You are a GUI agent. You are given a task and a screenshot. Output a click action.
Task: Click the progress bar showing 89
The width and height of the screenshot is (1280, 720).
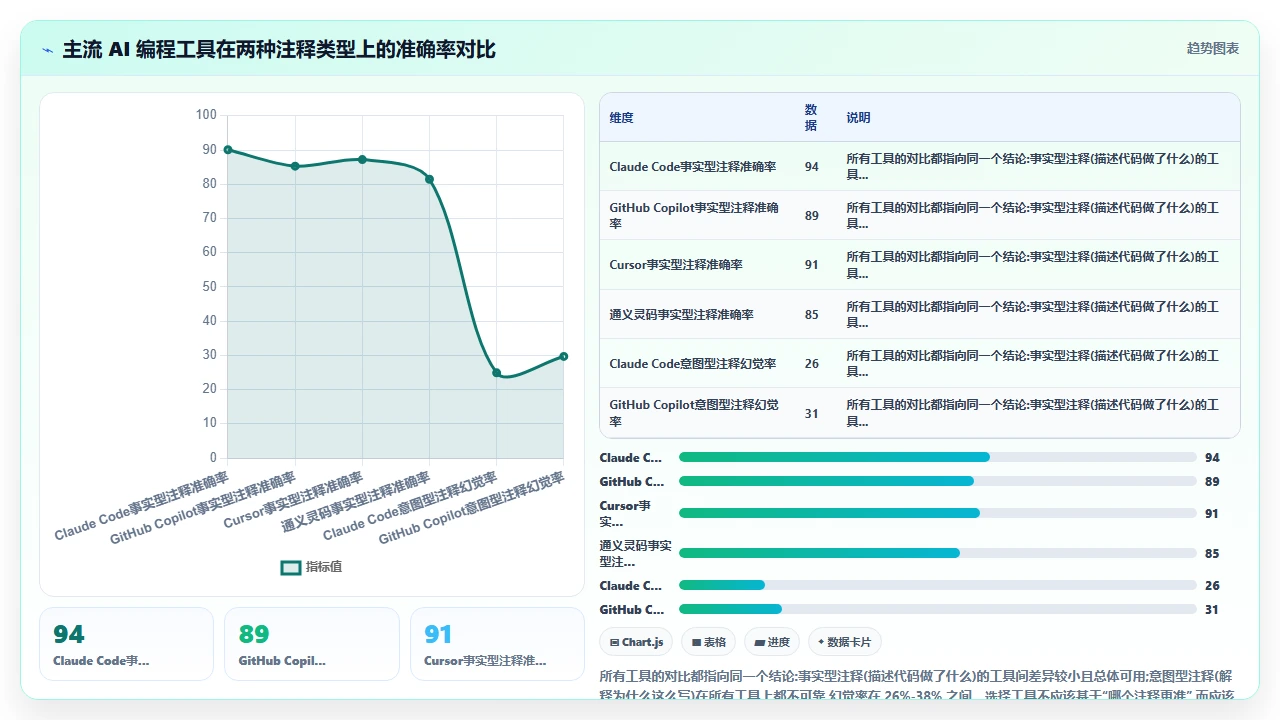coord(938,481)
